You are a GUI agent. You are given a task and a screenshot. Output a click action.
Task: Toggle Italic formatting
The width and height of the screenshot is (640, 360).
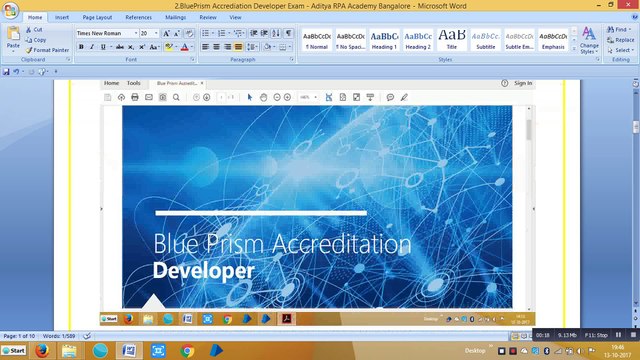point(92,47)
